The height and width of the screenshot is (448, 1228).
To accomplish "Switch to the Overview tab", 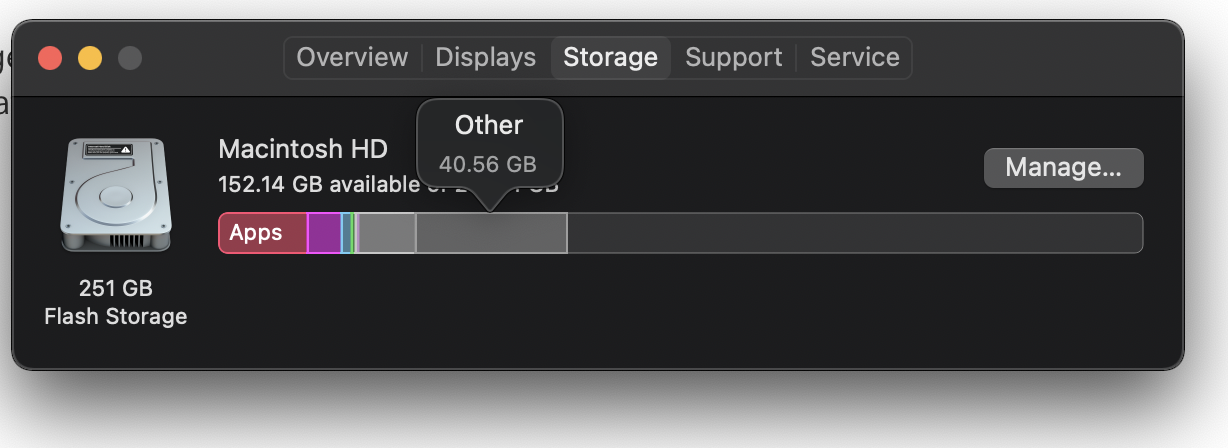I will click(x=352, y=58).
